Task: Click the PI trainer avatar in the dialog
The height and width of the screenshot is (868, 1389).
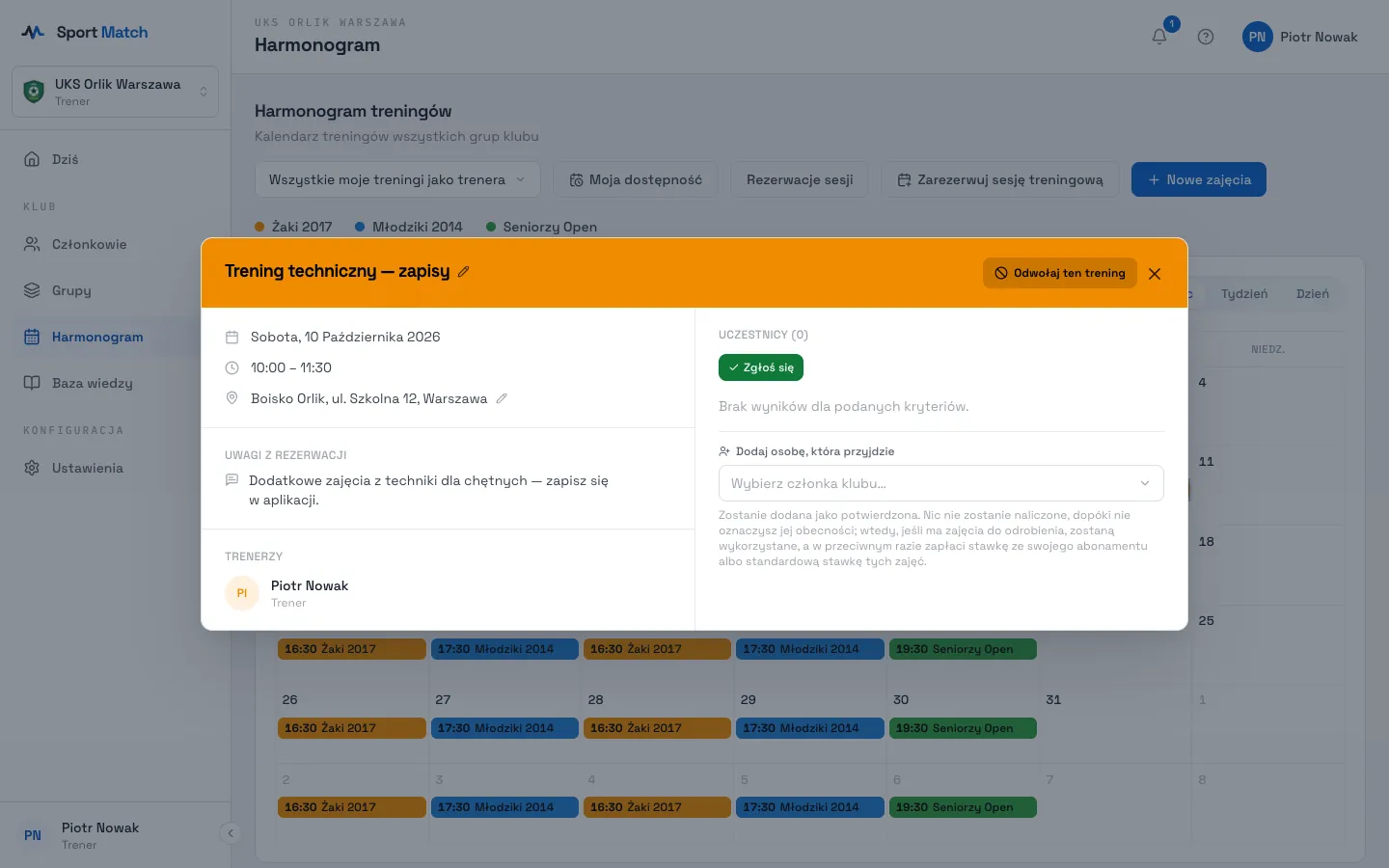Action: 242,593
